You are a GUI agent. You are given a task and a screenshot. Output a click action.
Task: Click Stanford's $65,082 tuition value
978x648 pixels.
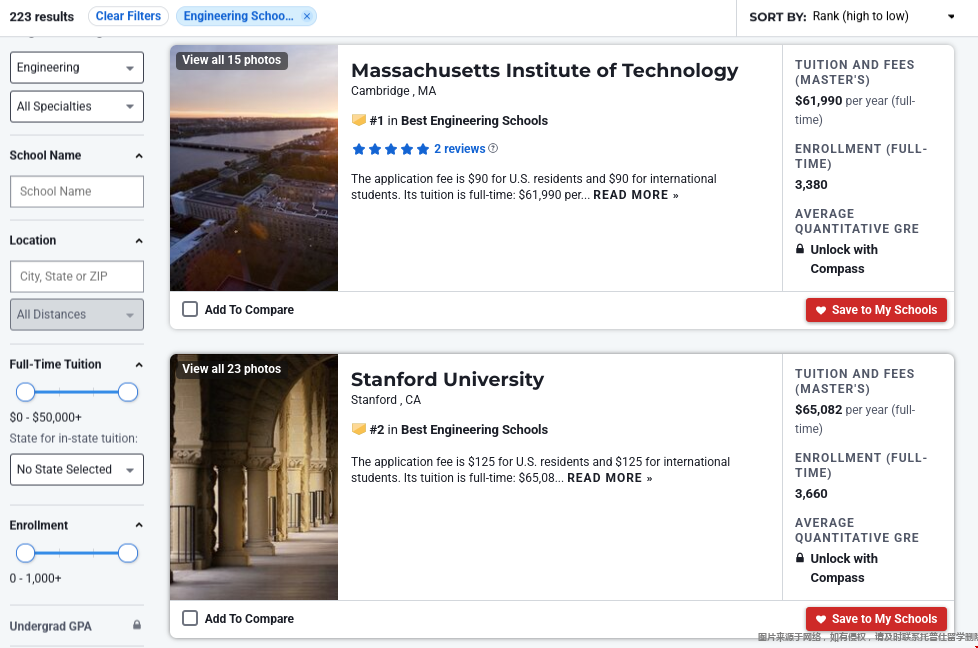[x=818, y=409]
